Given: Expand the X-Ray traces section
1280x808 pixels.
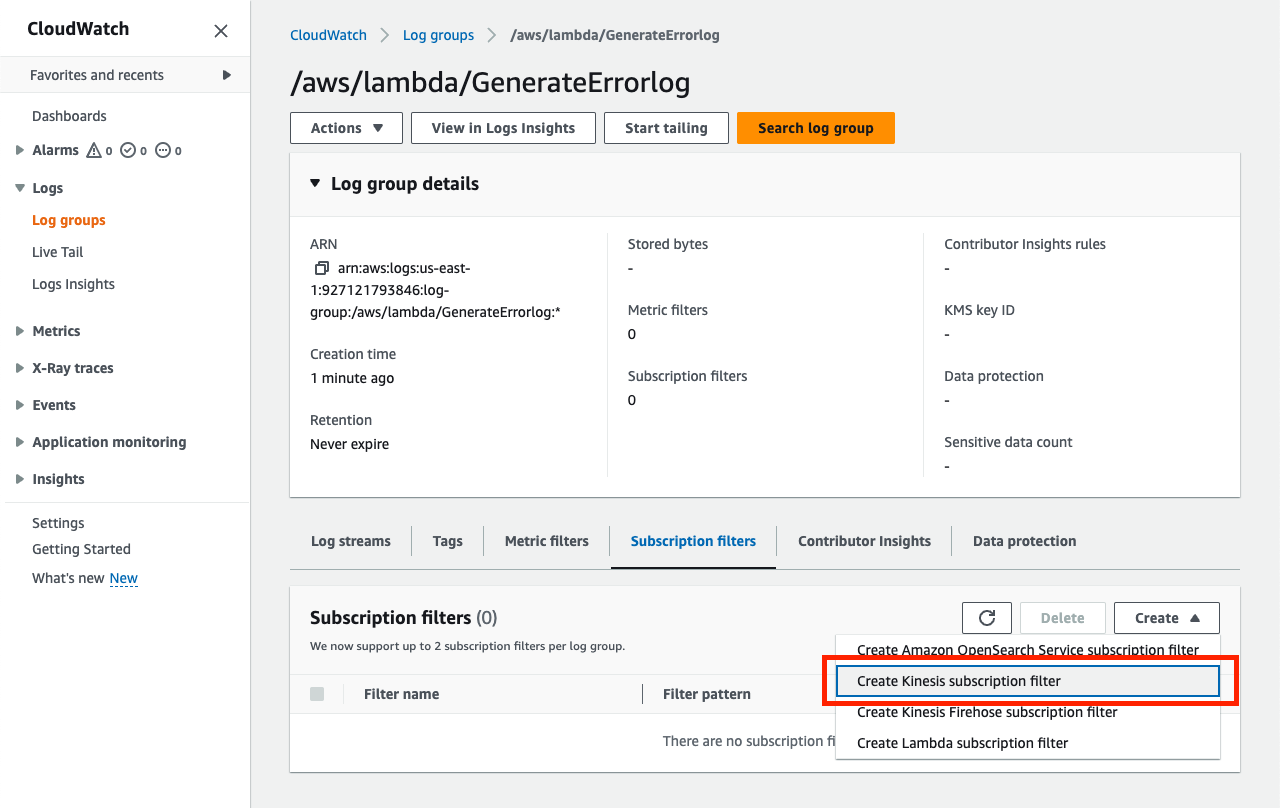Looking at the screenshot, I should [20, 368].
